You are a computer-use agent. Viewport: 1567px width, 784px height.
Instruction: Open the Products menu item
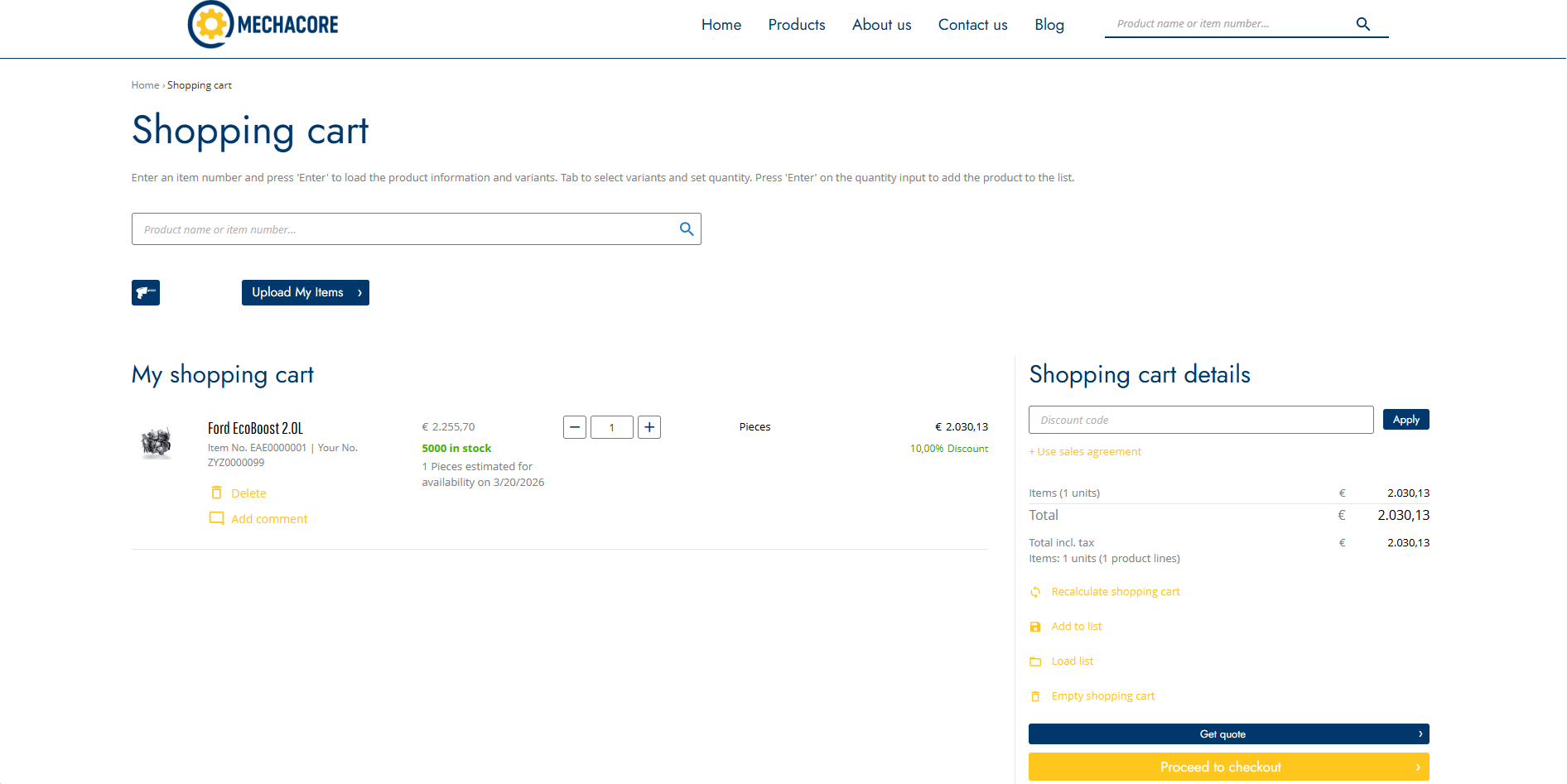797,25
